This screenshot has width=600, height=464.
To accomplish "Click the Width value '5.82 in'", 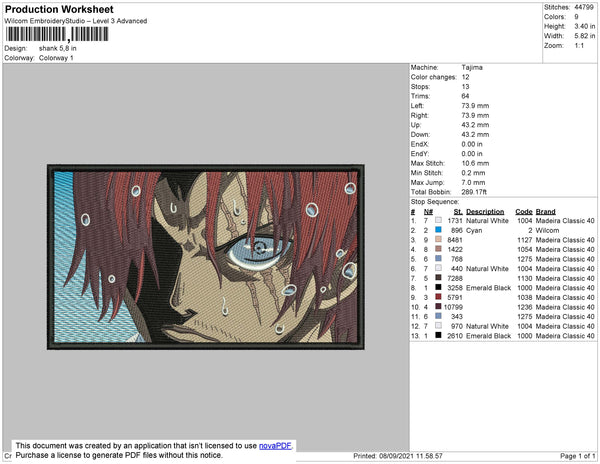I will click(x=584, y=36).
